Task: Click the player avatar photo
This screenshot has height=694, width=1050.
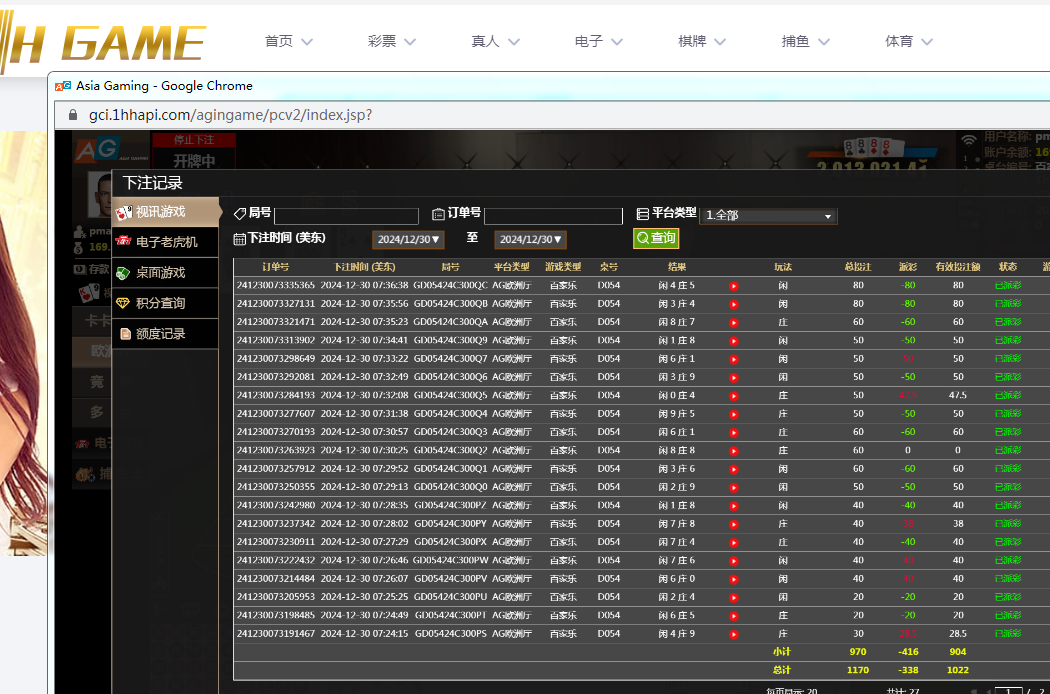Action: (x=100, y=192)
